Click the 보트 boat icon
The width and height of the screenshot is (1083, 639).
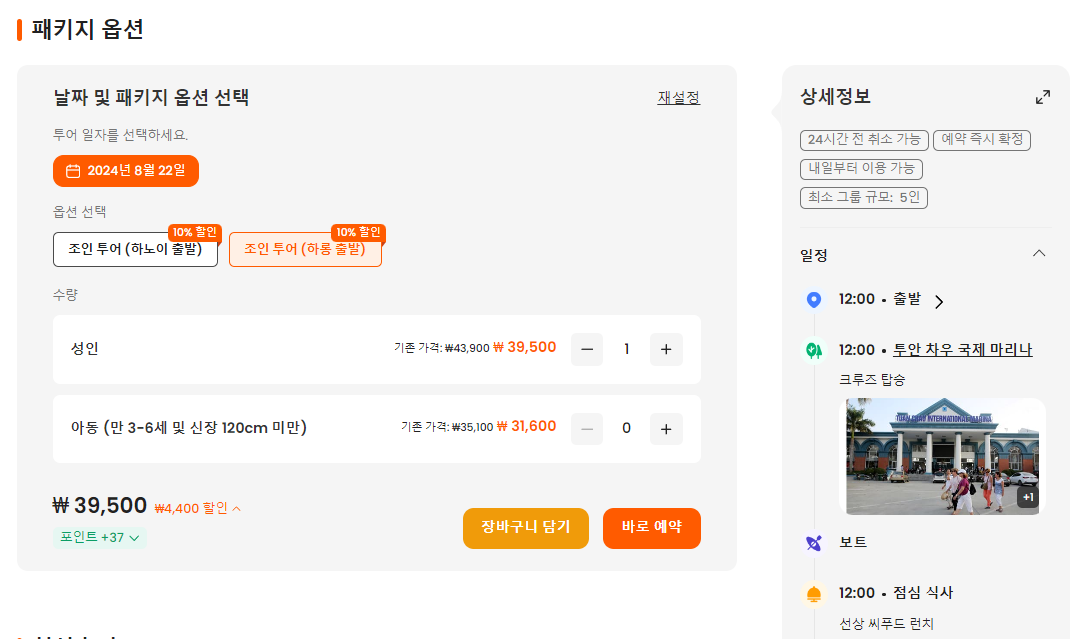[x=814, y=543]
